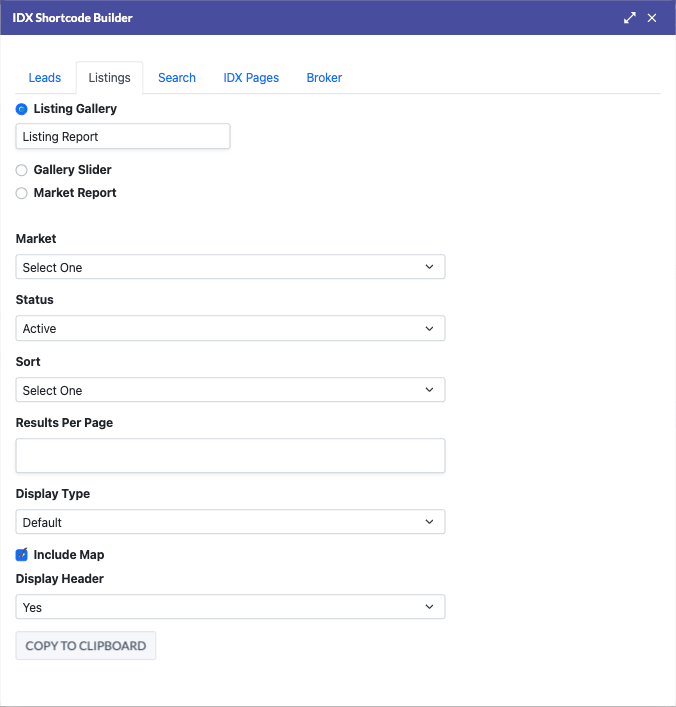The image size is (676, 707).
Task: Select the Listing Gallery radio button
Action: coord(22,108)
